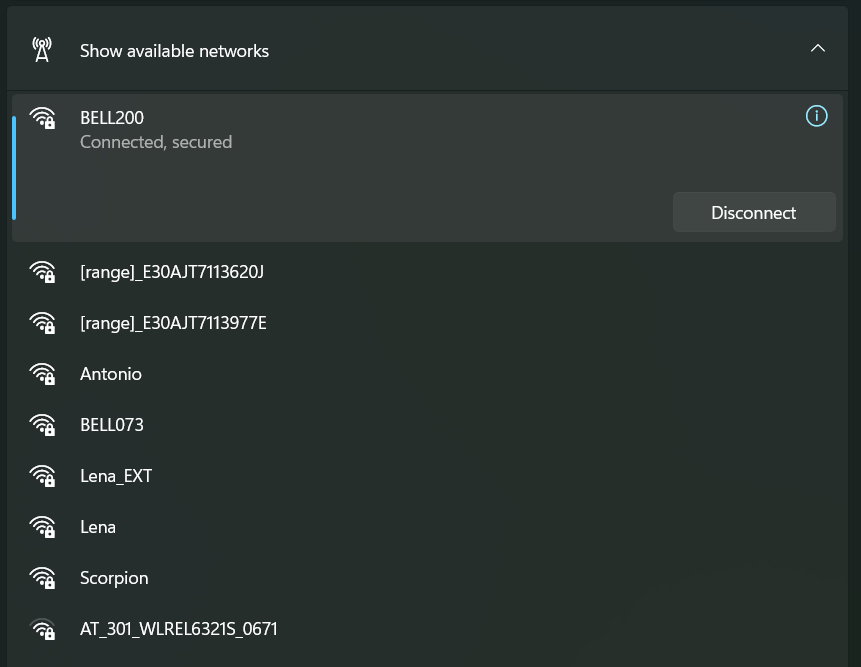Image resolution: width=861 pixels, height=667 pixels.
Task: Click the Wi-Fi icon beside [range]_E30AJT7113620J
Action: [43, 272]
